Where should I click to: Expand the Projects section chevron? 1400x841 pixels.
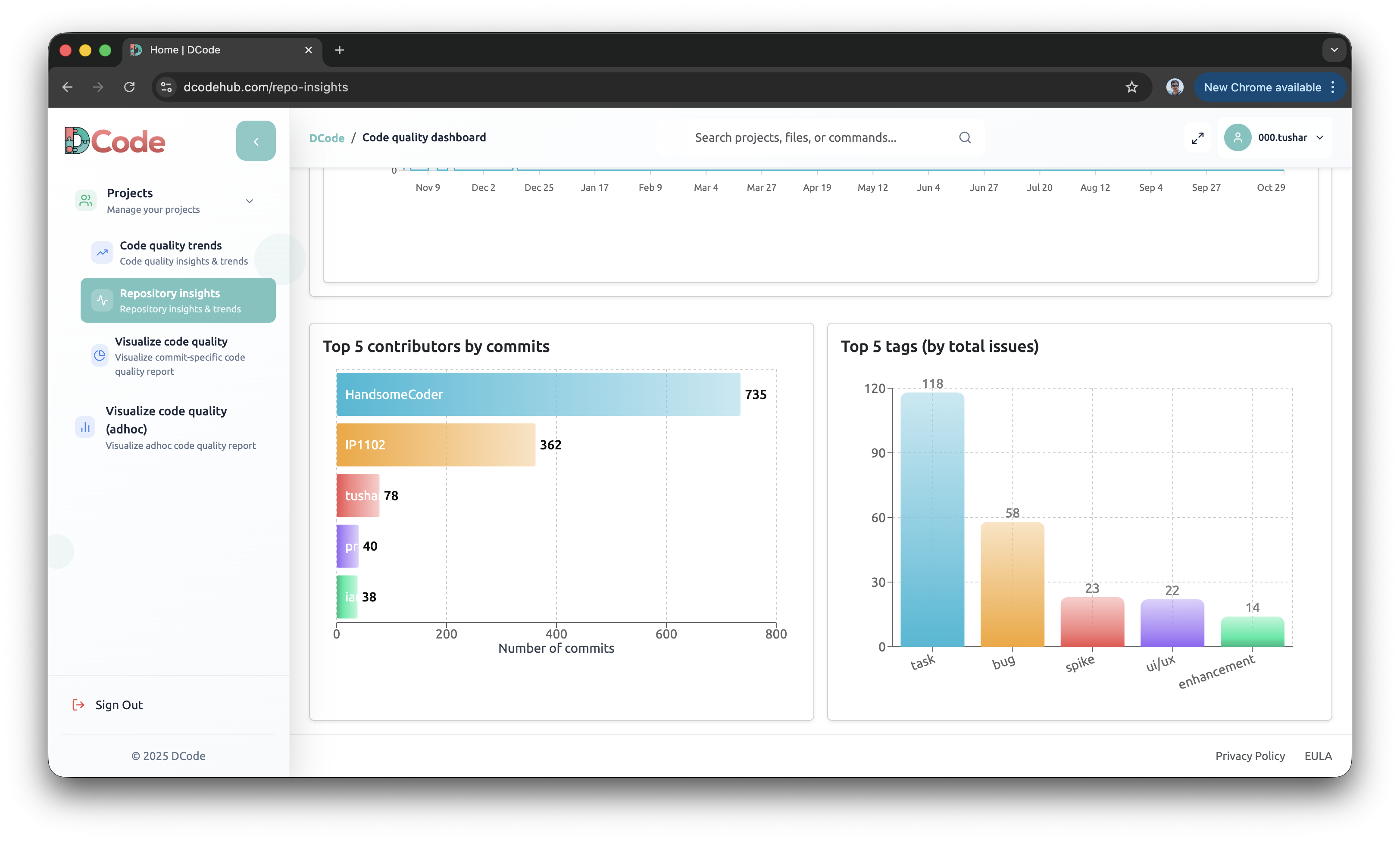(x=250, y=201)
